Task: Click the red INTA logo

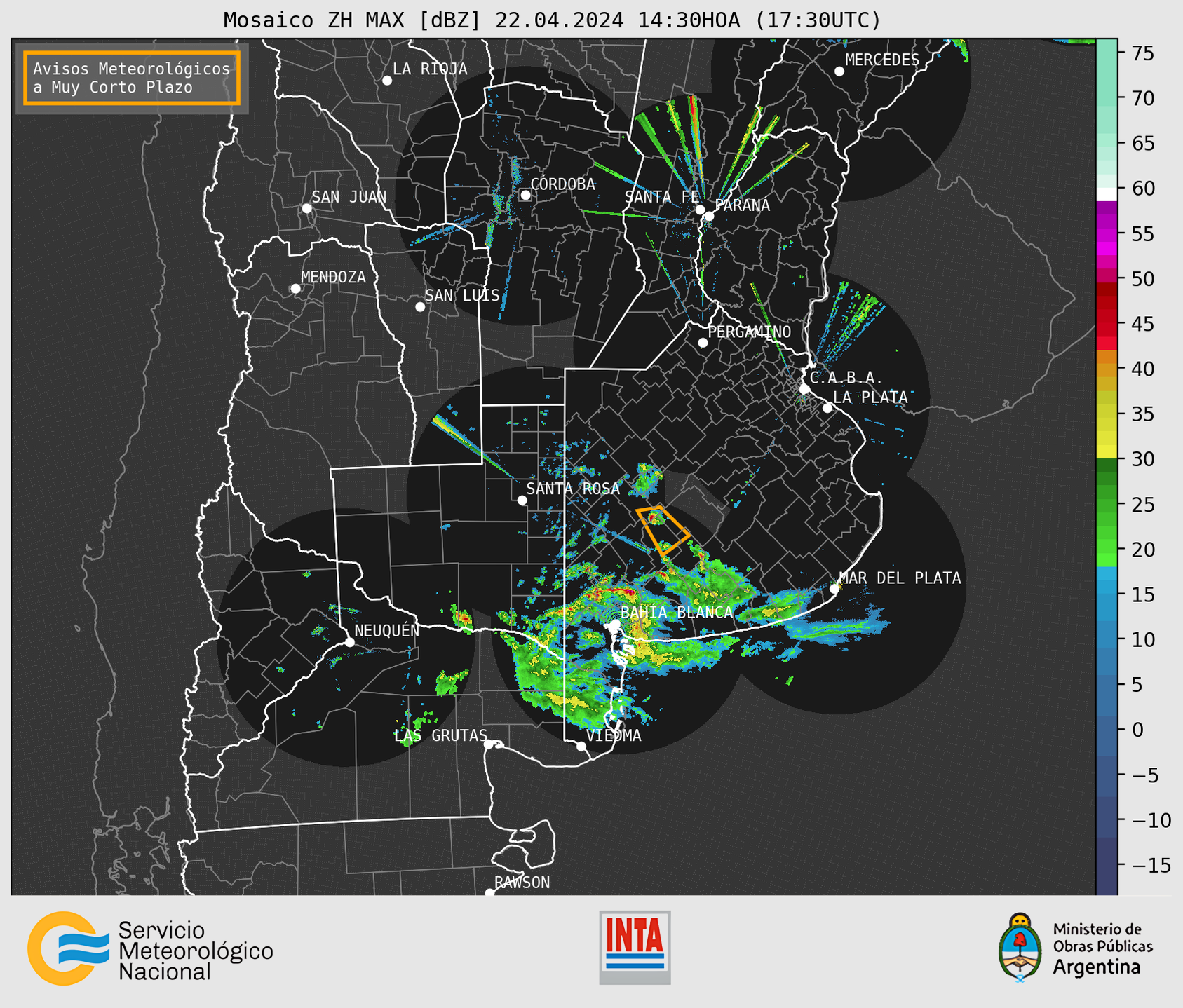Action: pos(635,947)
